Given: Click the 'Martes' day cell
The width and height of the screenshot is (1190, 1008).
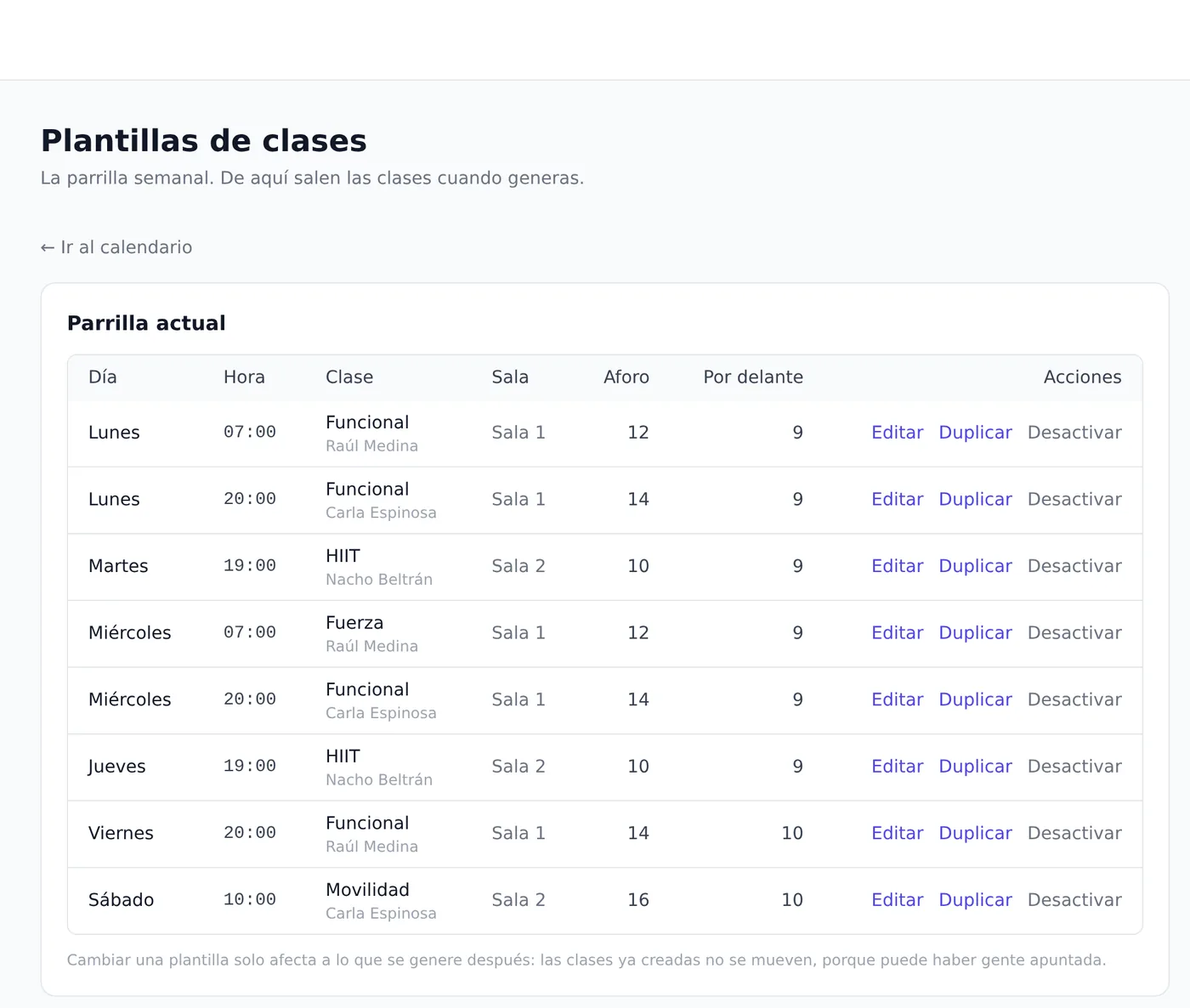Looking at the screenshot, I should coord(118,566).
